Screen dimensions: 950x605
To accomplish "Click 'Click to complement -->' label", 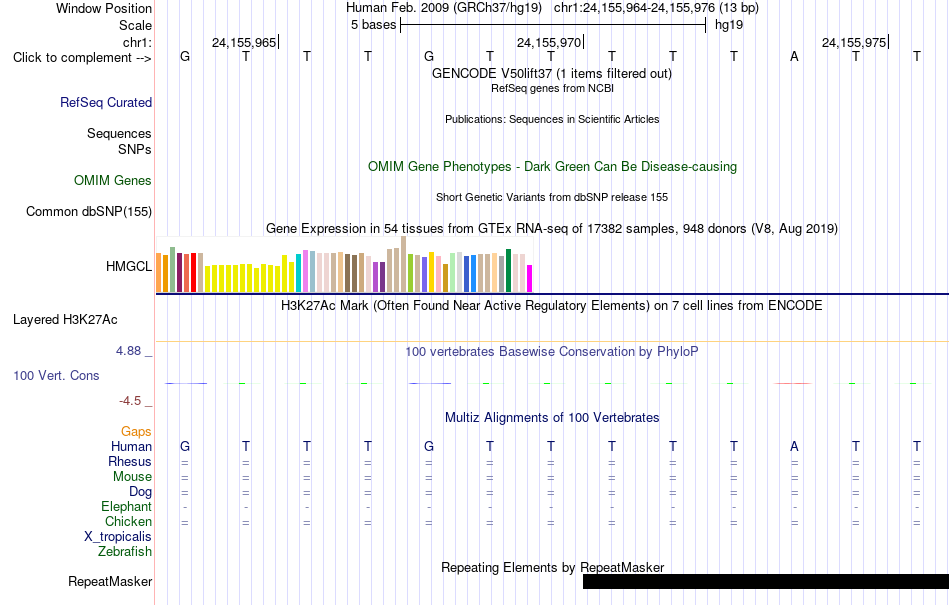I will click(x=82, y=58).
